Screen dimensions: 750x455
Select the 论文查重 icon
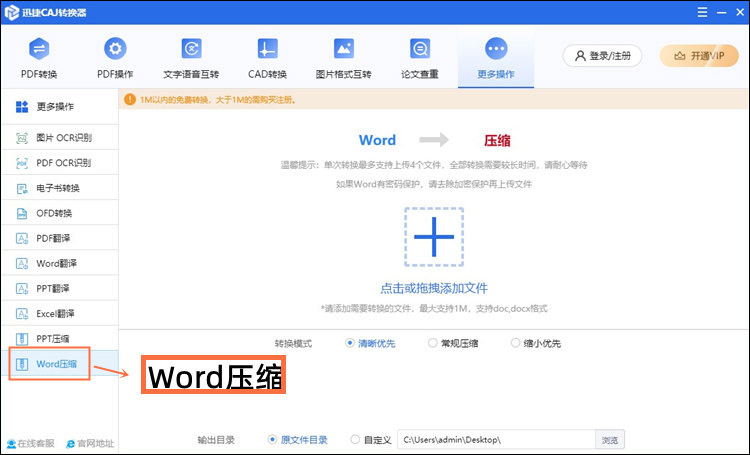pyautogui.click(x=420, y=49)
